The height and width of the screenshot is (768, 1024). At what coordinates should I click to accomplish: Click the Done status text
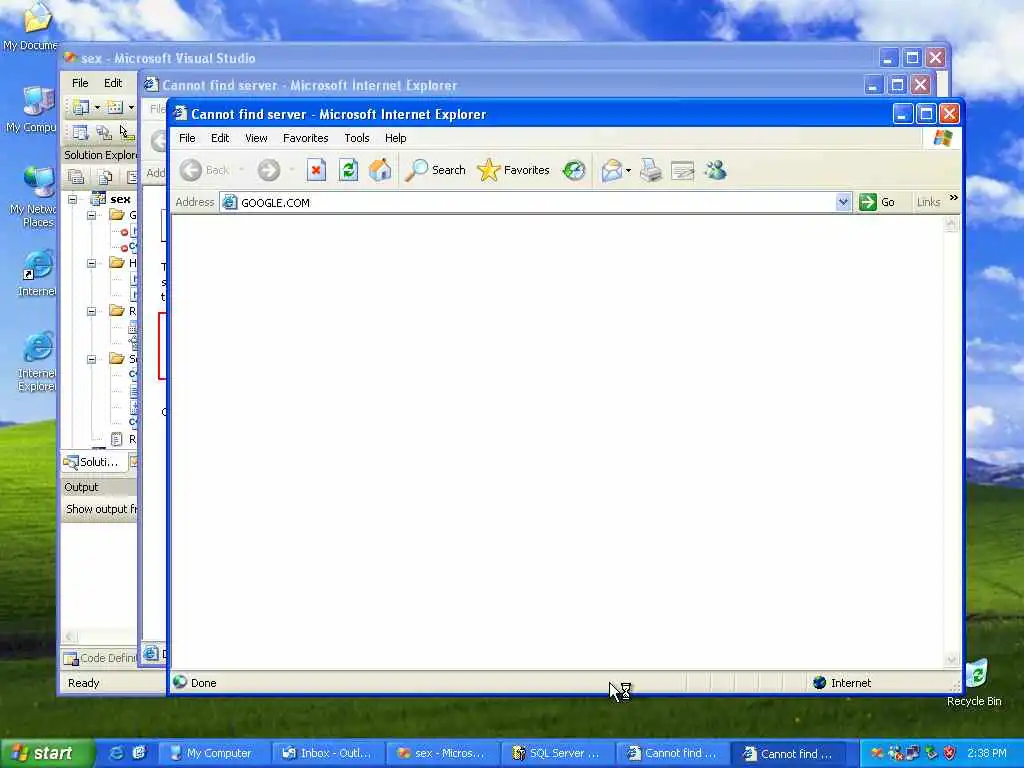[x=204, y=683]
